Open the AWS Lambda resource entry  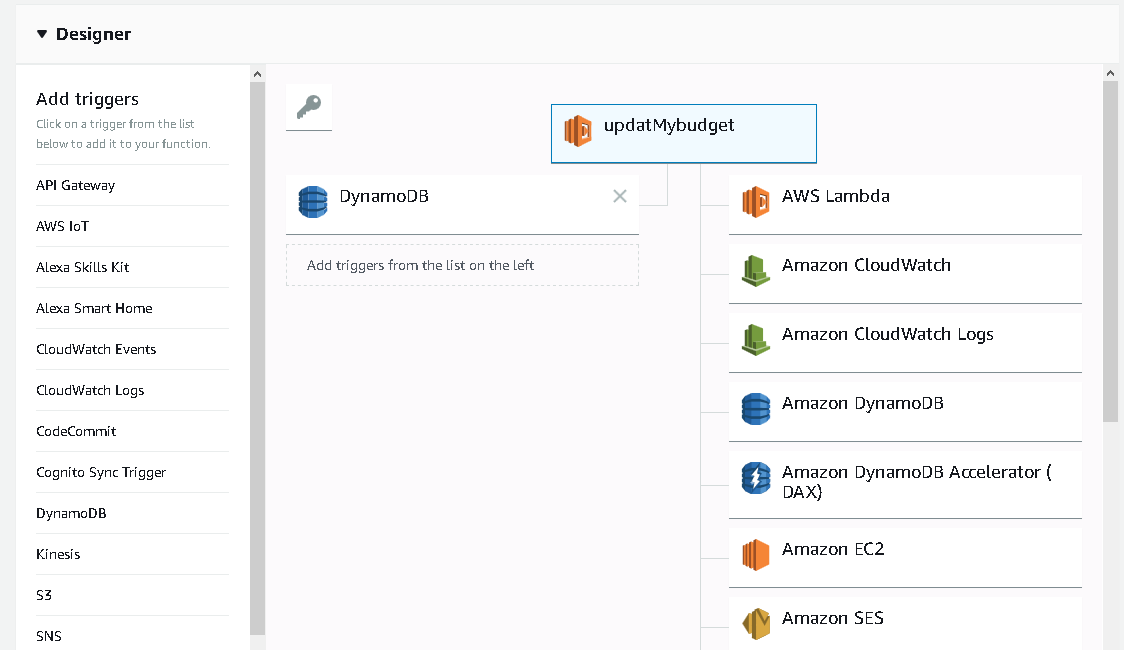point(905,204)
